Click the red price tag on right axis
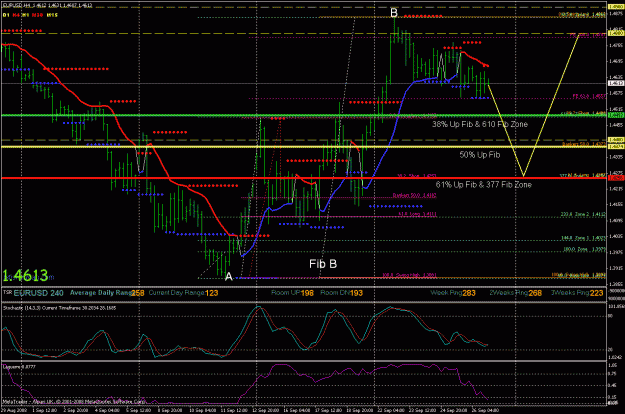Viewport: 625px width, 414px height. [x=616, y=178]
